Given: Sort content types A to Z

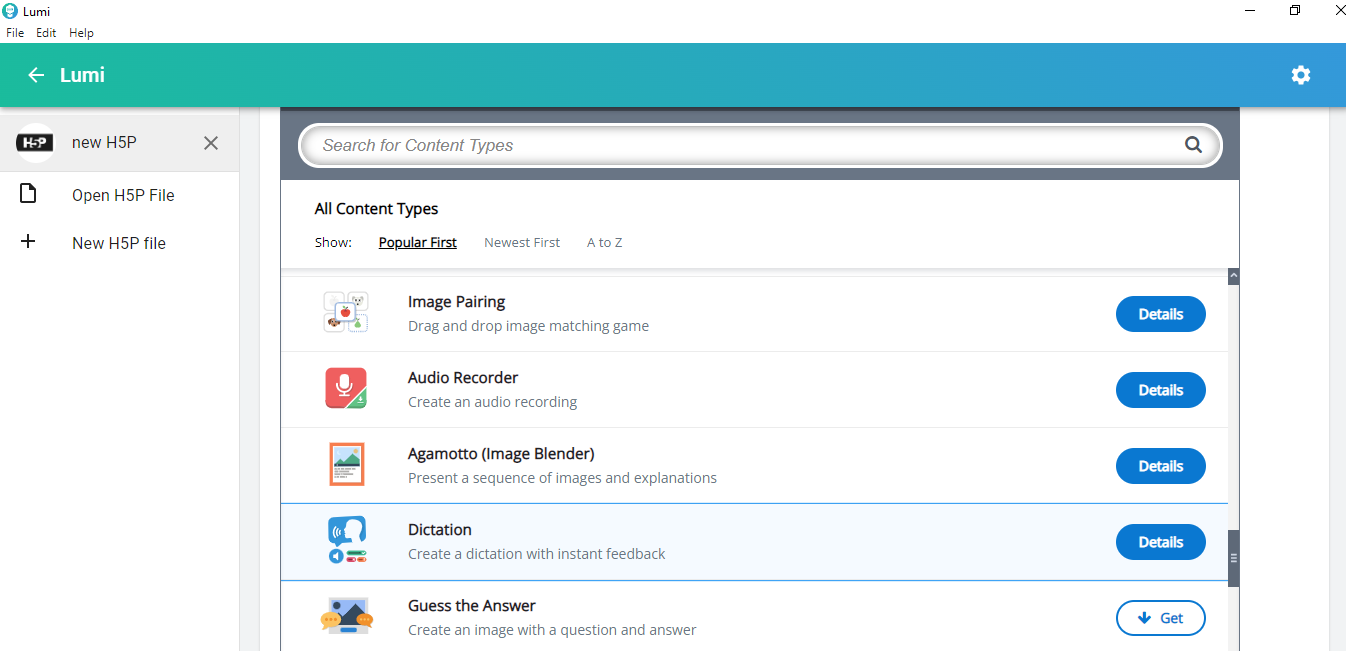Looking at the screenshot, I should tap(604, 242).
